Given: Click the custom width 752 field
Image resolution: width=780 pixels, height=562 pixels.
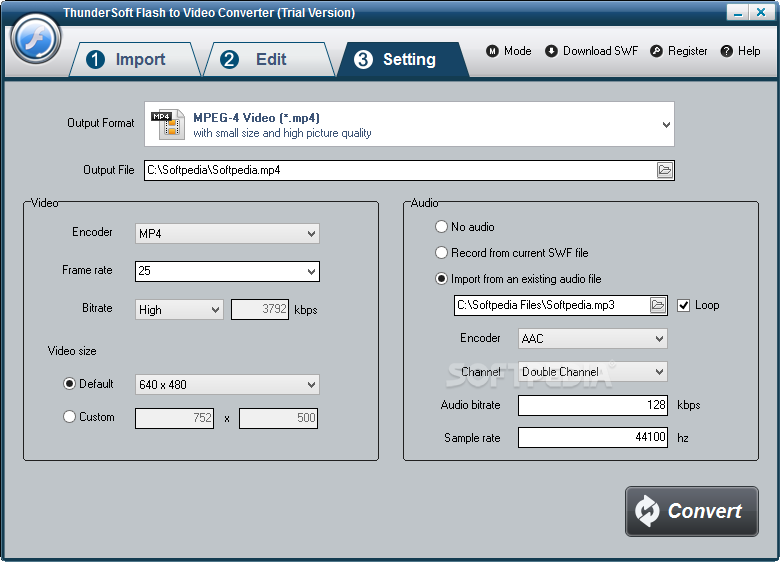Looking at the screenshot, I should [175, 418].
